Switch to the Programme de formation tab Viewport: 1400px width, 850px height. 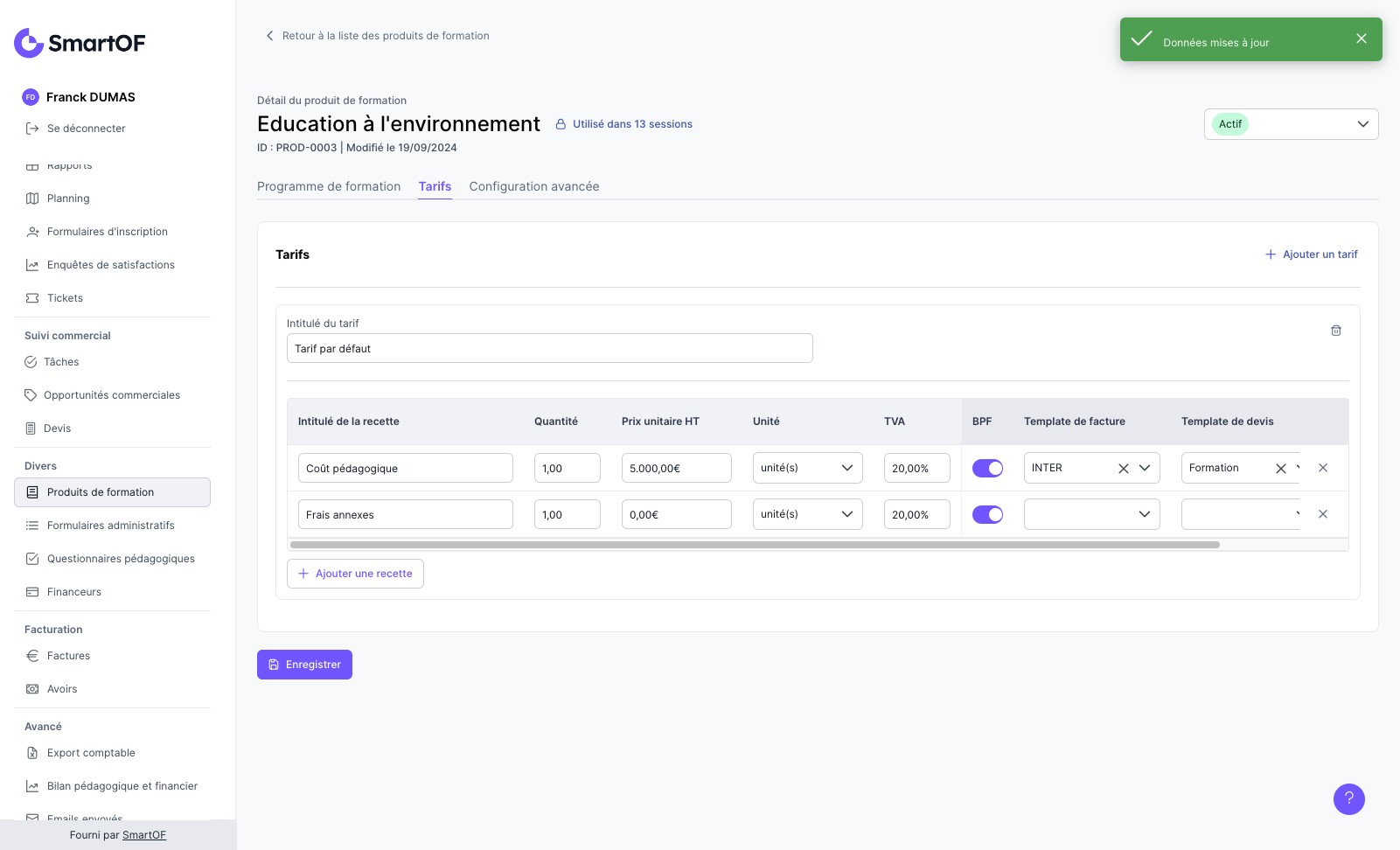click(x=329, y=186)
